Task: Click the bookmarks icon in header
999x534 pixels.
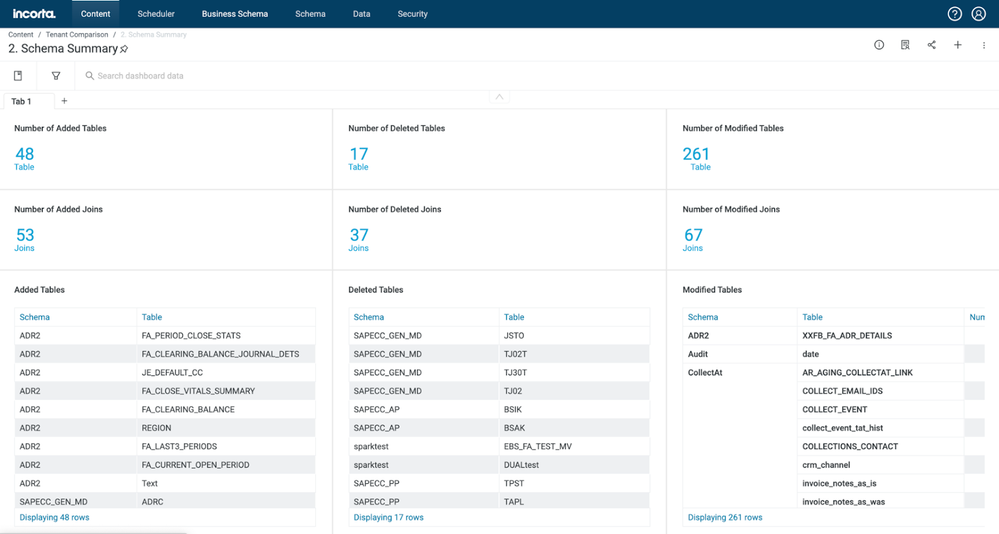Action: click(x=905, y=45)
